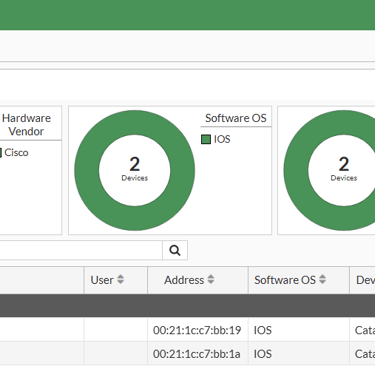Click the dark gray group header row
This screenshot has height=366, width=375.
(x=187, y=305)
